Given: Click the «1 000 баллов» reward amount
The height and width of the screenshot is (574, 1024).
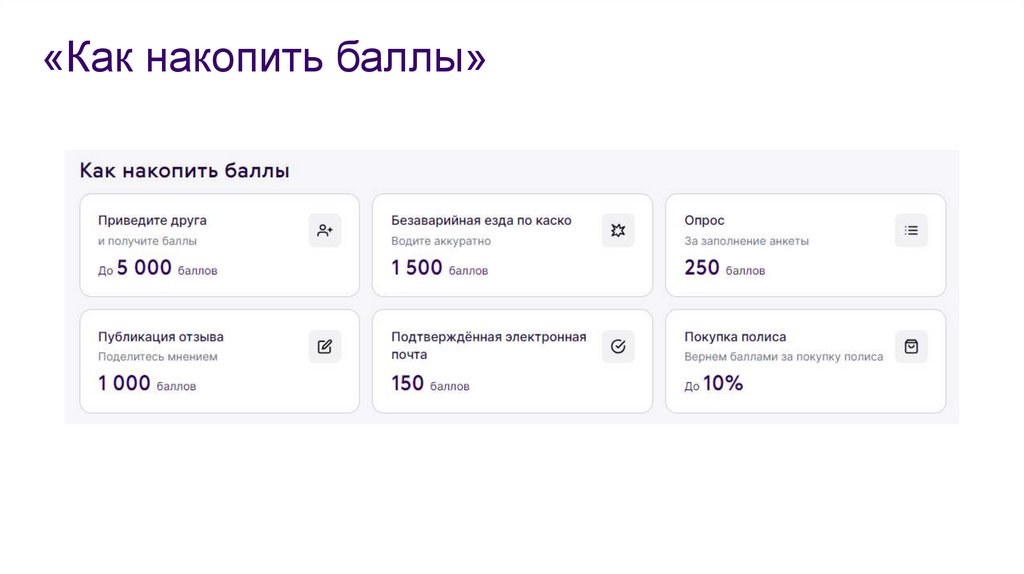Looking at the screenshot, I should point(146,384).
